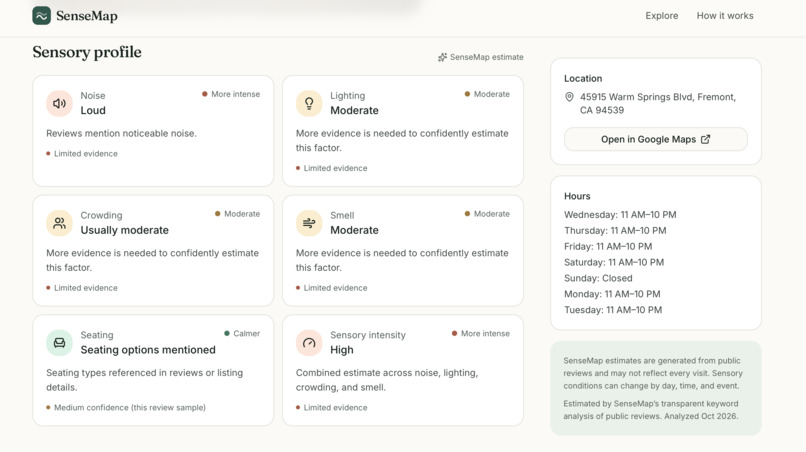Click 'Saturday: 11 AM–10 PM' row

point(614,263)
